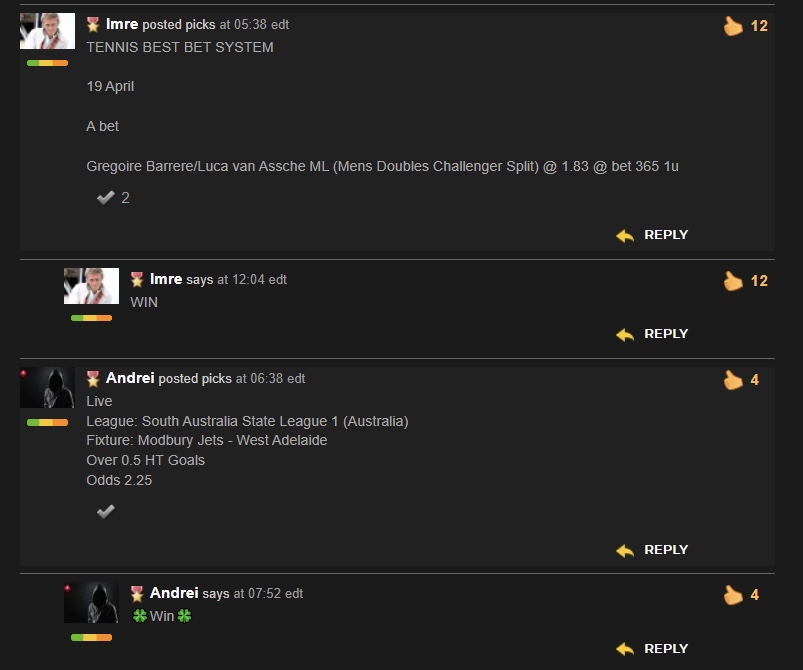
Task: Click reply arrow under Imre's tennis picks
Action: coord(625,235)
